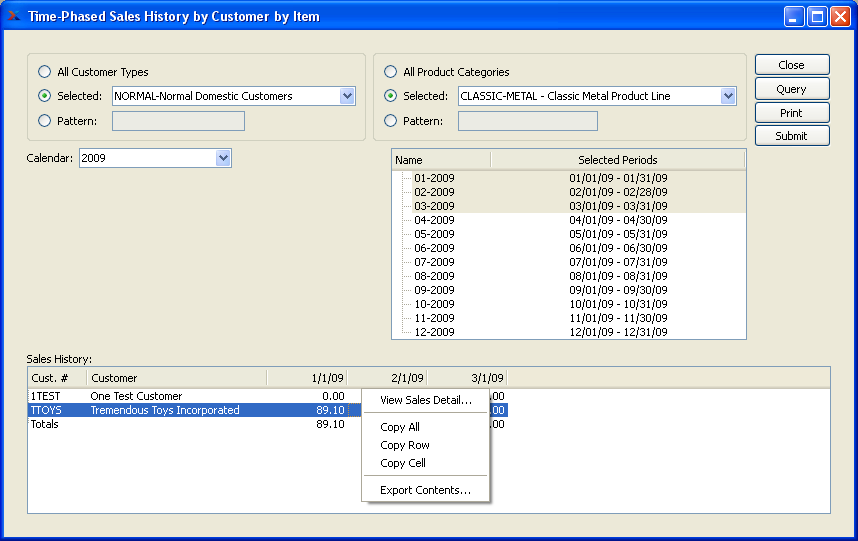Expand the CLASSIC-METAL product category dropdown
Image resolution: width=858 pixels, height=541 pixels.
coord(728,96)
